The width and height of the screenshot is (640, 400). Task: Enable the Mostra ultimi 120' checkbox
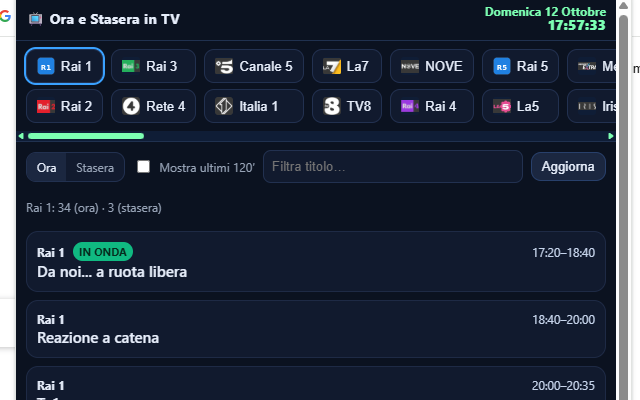(144, 167)
